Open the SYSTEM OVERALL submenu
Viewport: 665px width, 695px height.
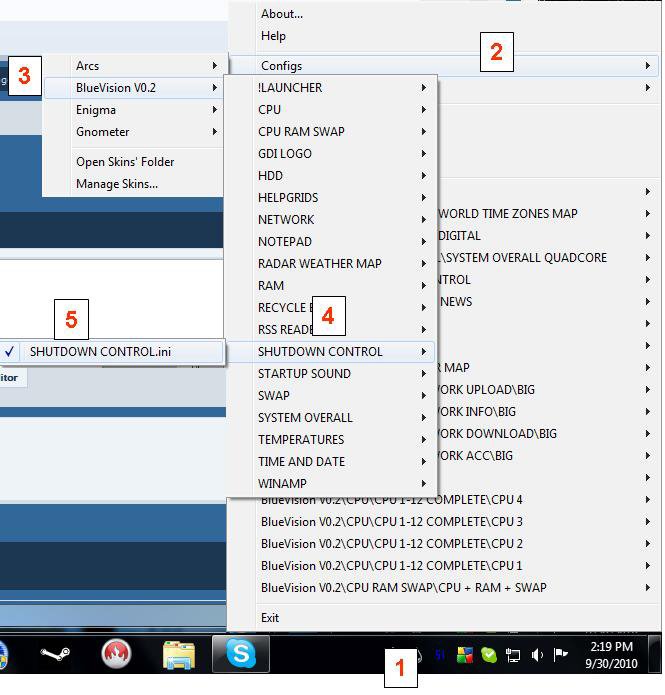[331, 418]
